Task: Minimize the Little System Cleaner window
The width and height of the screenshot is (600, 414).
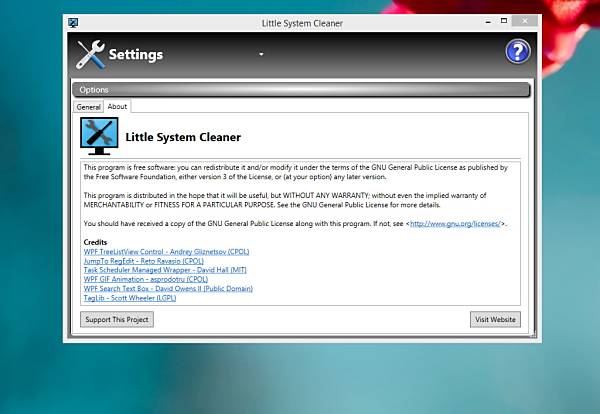Action: (x=488, y=21)
